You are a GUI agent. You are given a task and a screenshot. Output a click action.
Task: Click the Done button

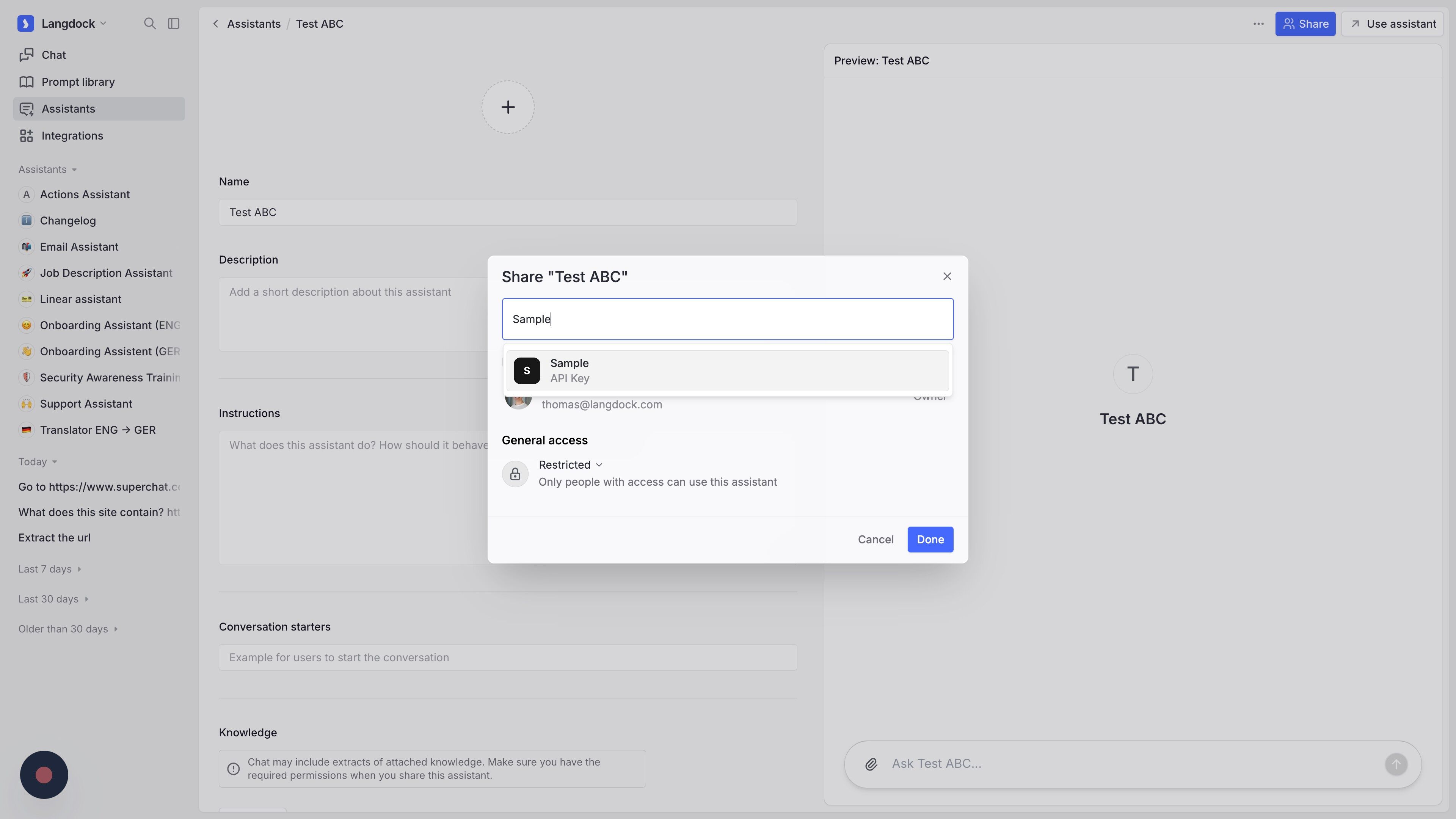(x=930, y=539)
